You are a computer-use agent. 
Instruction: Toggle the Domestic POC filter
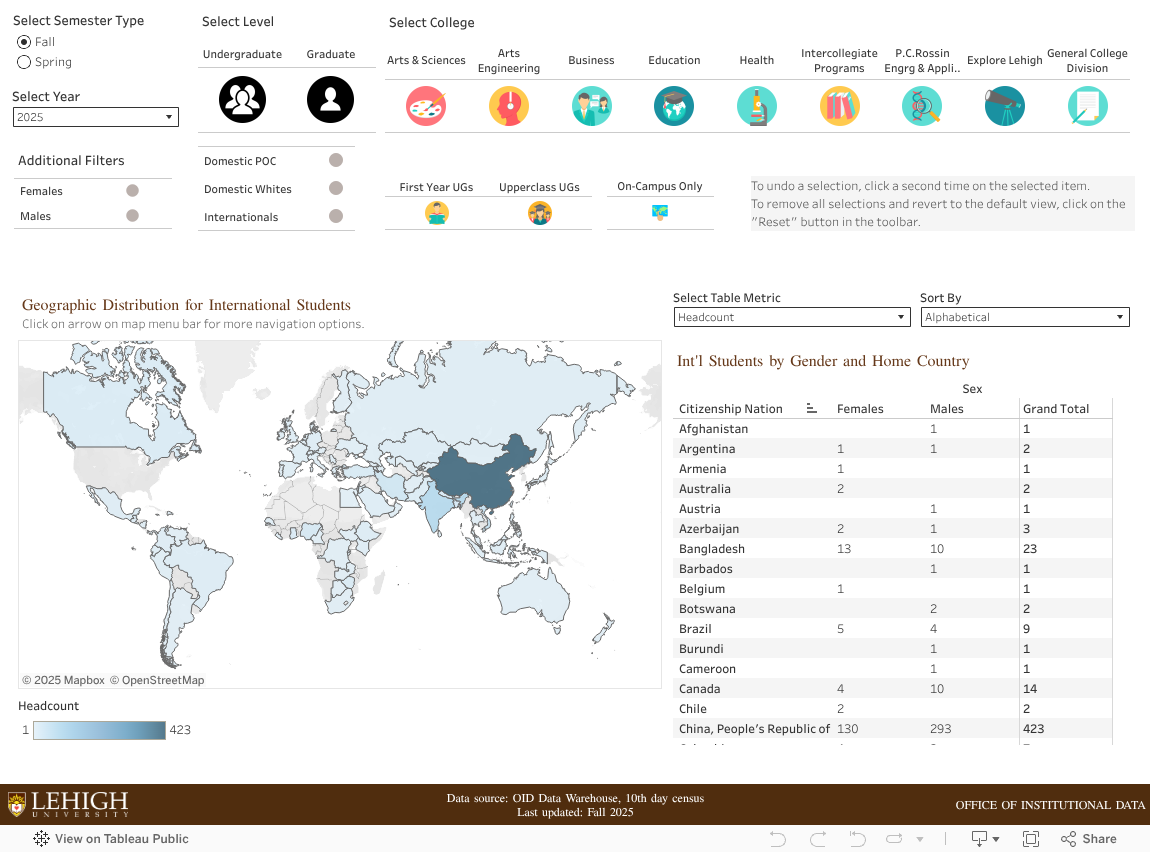[336, 160]
